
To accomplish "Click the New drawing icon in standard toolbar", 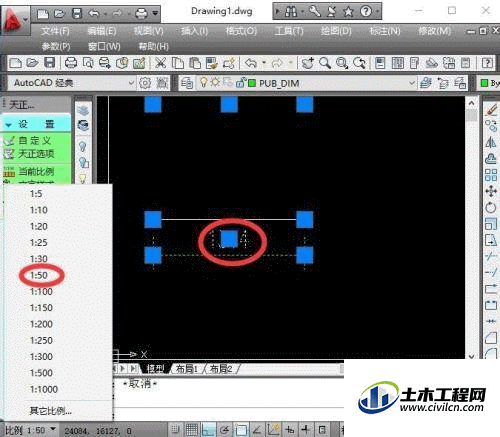I will (x=15, y=63).
